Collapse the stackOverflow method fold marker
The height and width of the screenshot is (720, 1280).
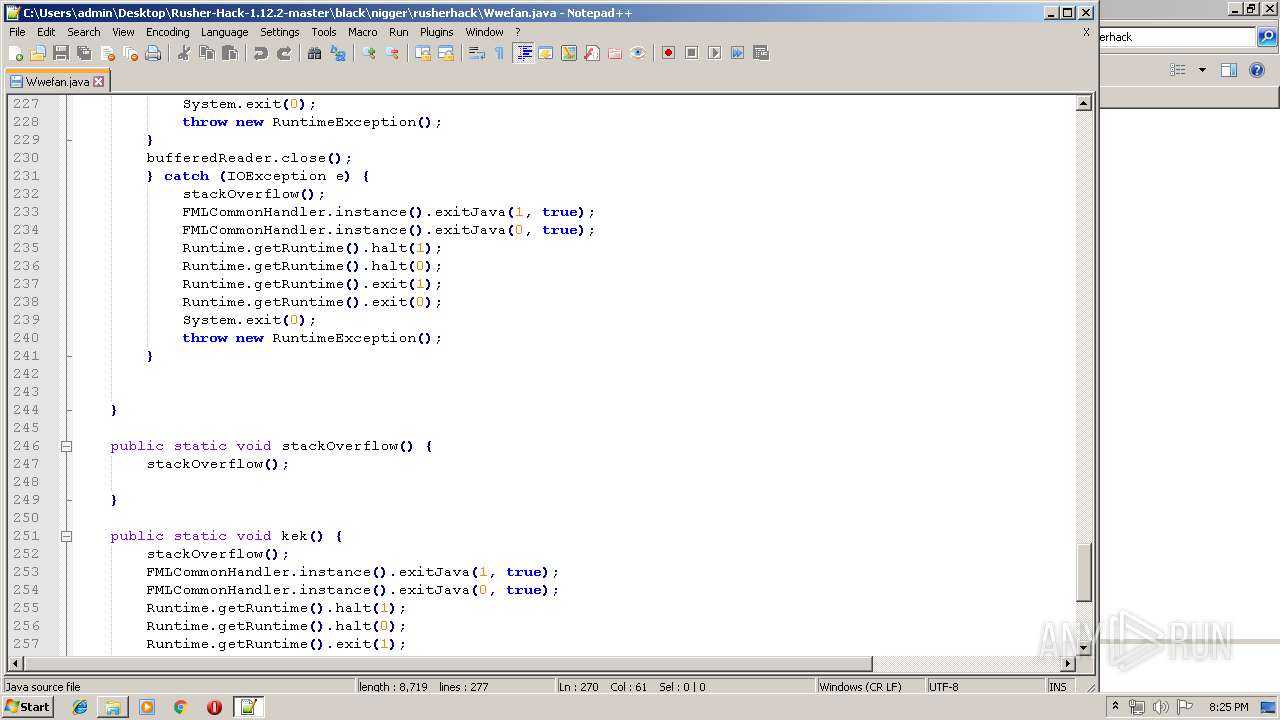click(66, 446)
